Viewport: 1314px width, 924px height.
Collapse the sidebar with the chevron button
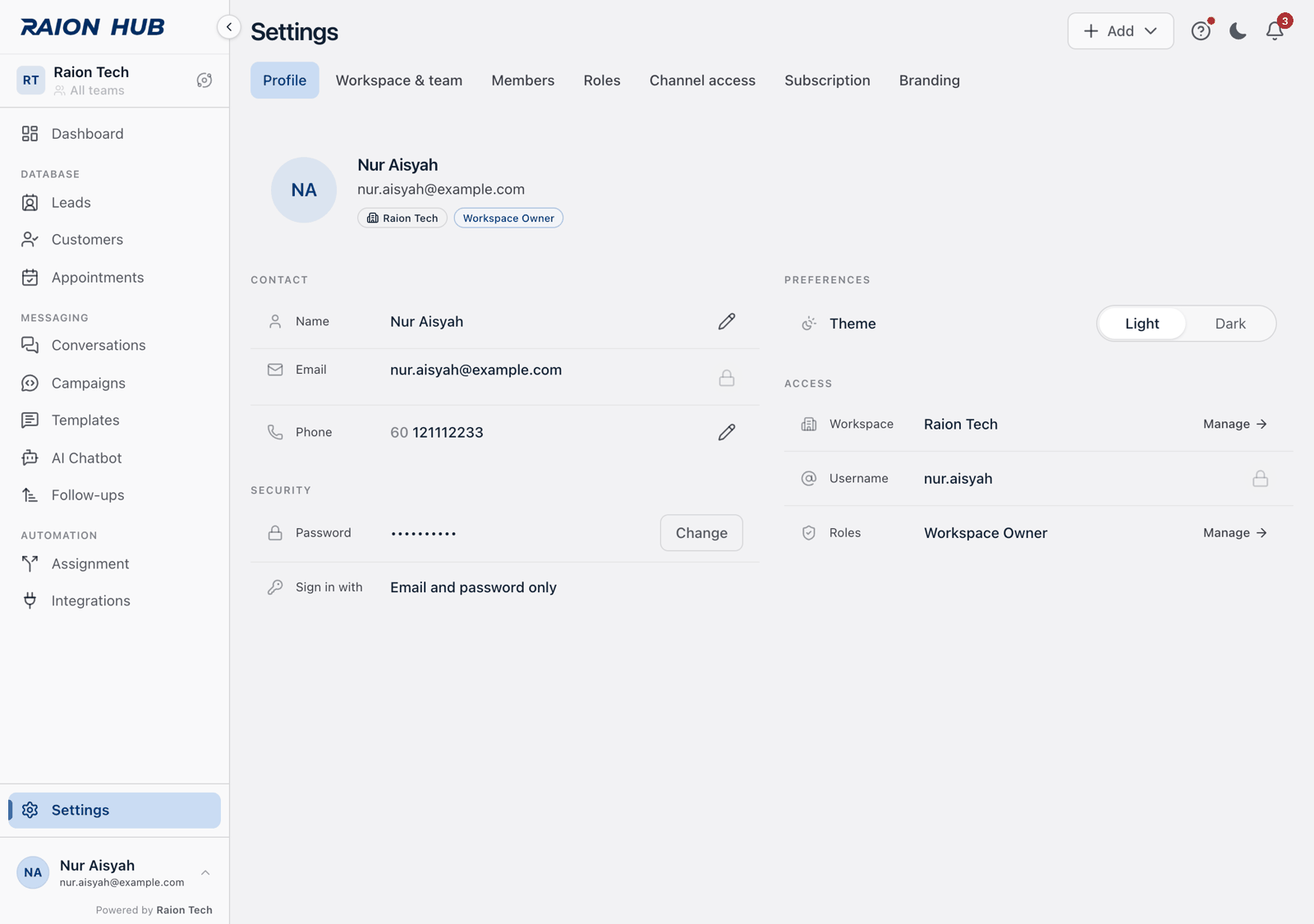(229, 27)
